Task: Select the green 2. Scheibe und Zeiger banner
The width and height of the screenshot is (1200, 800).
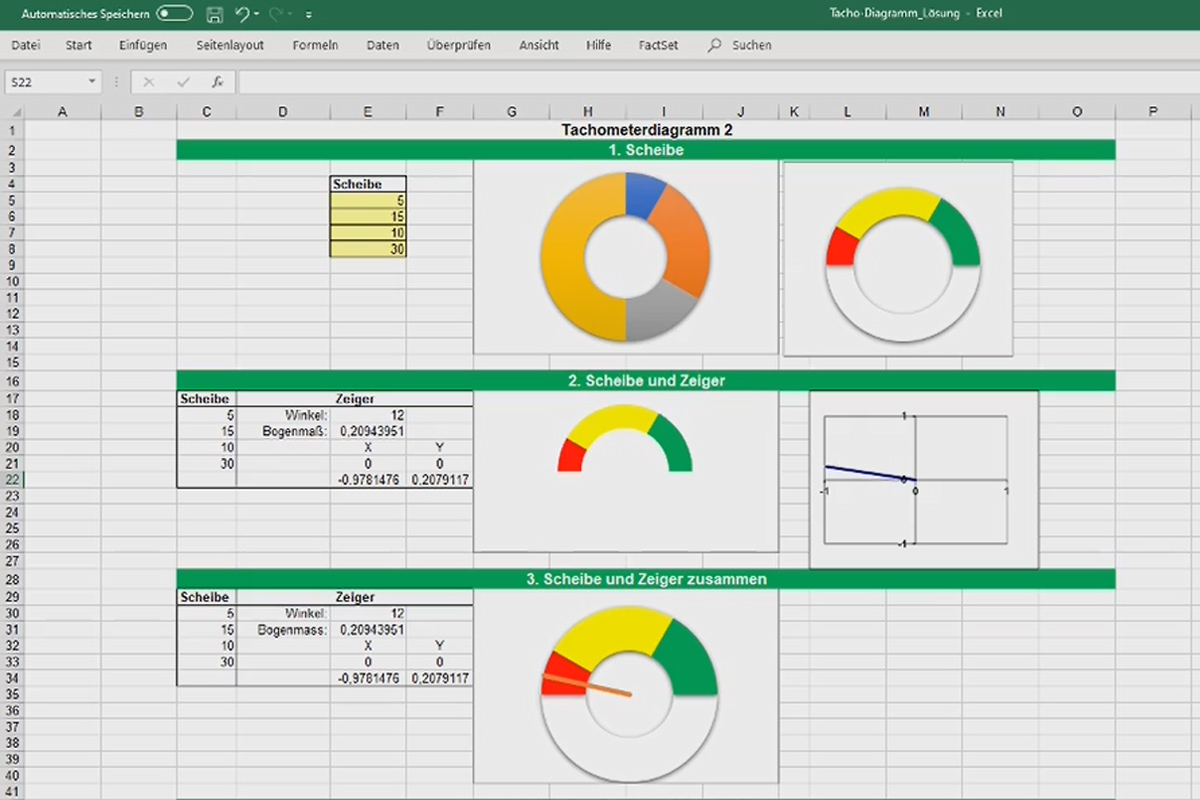Action: [646, 381]
